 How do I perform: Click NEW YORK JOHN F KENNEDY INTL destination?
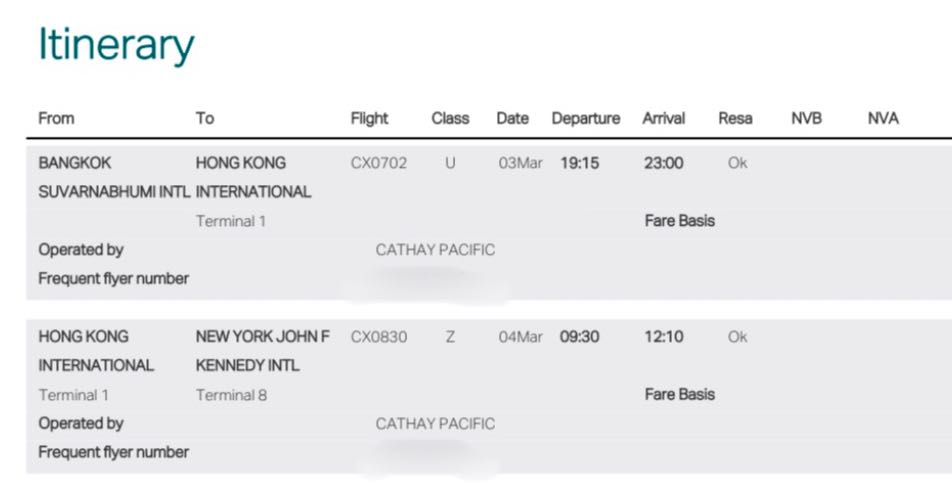[x=263, y=351]
